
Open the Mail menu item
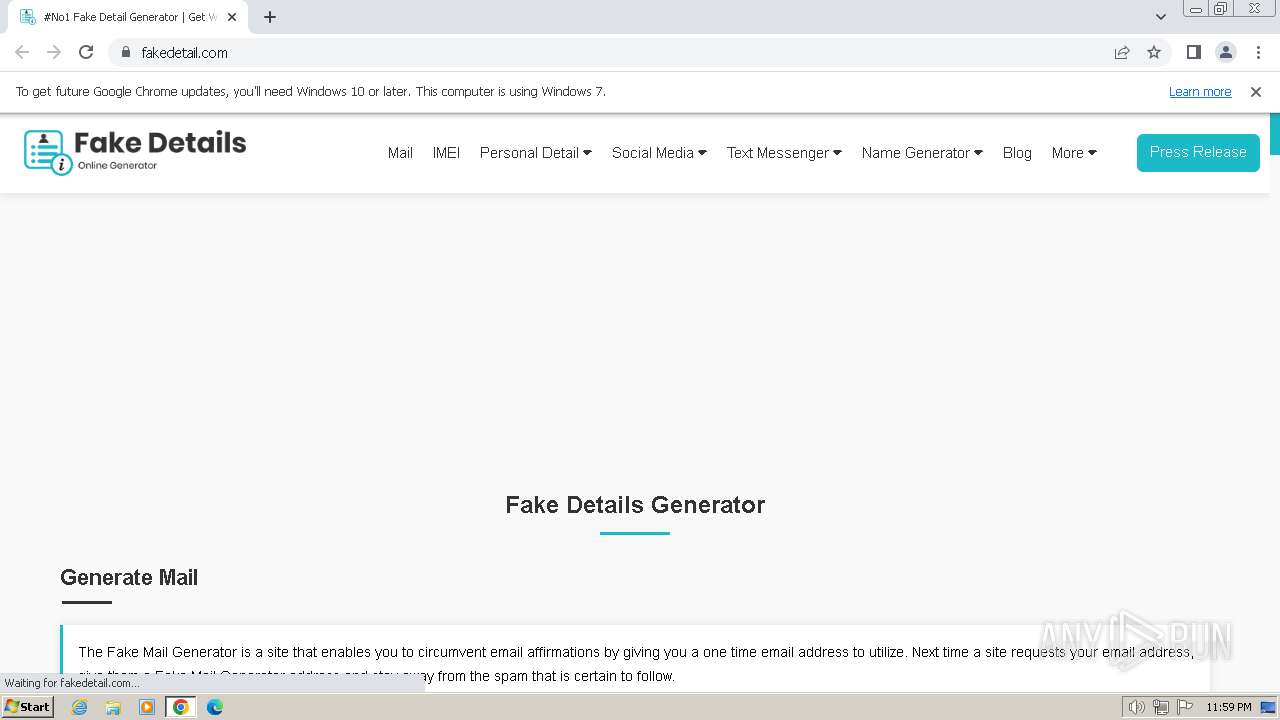[400, 153]
